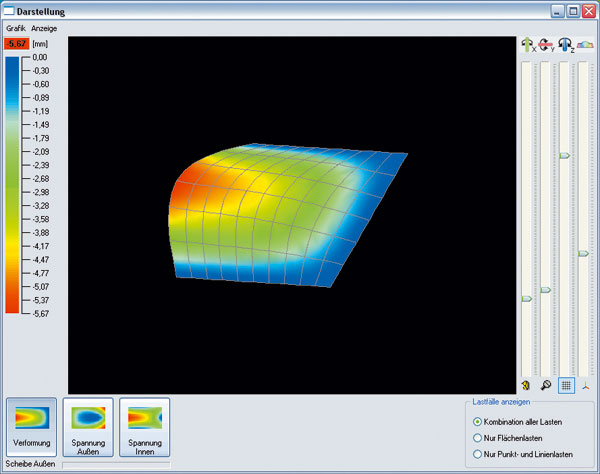Open the Anzeige menu

click(44, 28)
